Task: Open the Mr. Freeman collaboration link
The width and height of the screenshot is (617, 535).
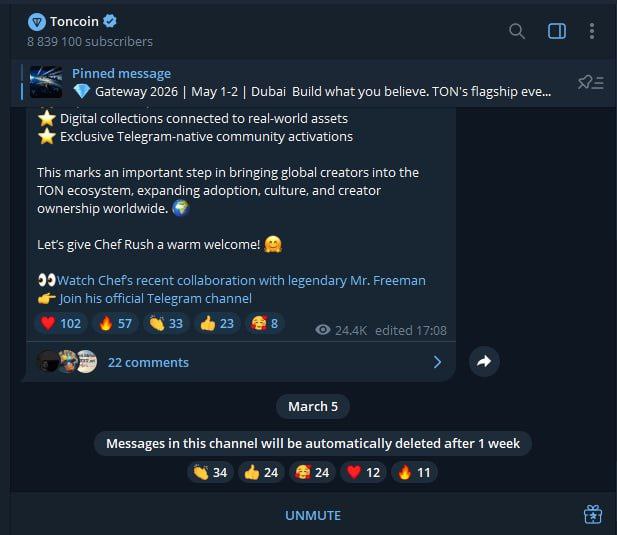Action: click(x=241, y=280)
